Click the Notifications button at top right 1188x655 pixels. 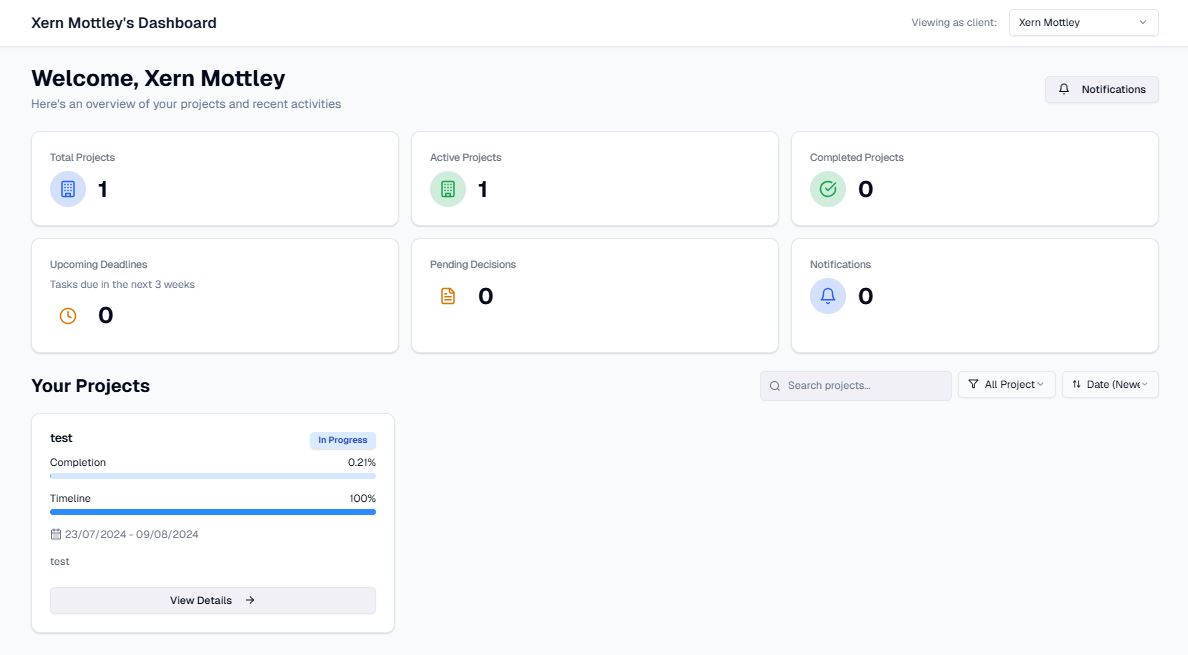(1101, 89)
